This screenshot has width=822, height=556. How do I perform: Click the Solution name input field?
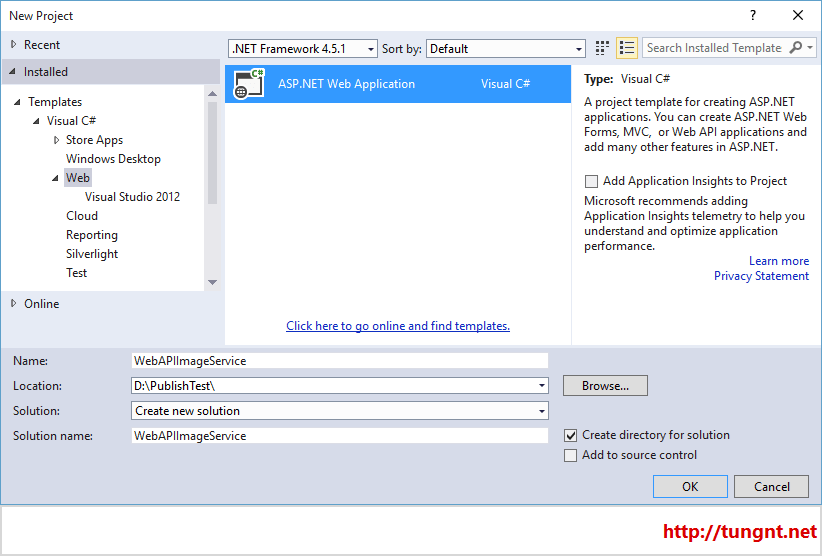(340, 435)
